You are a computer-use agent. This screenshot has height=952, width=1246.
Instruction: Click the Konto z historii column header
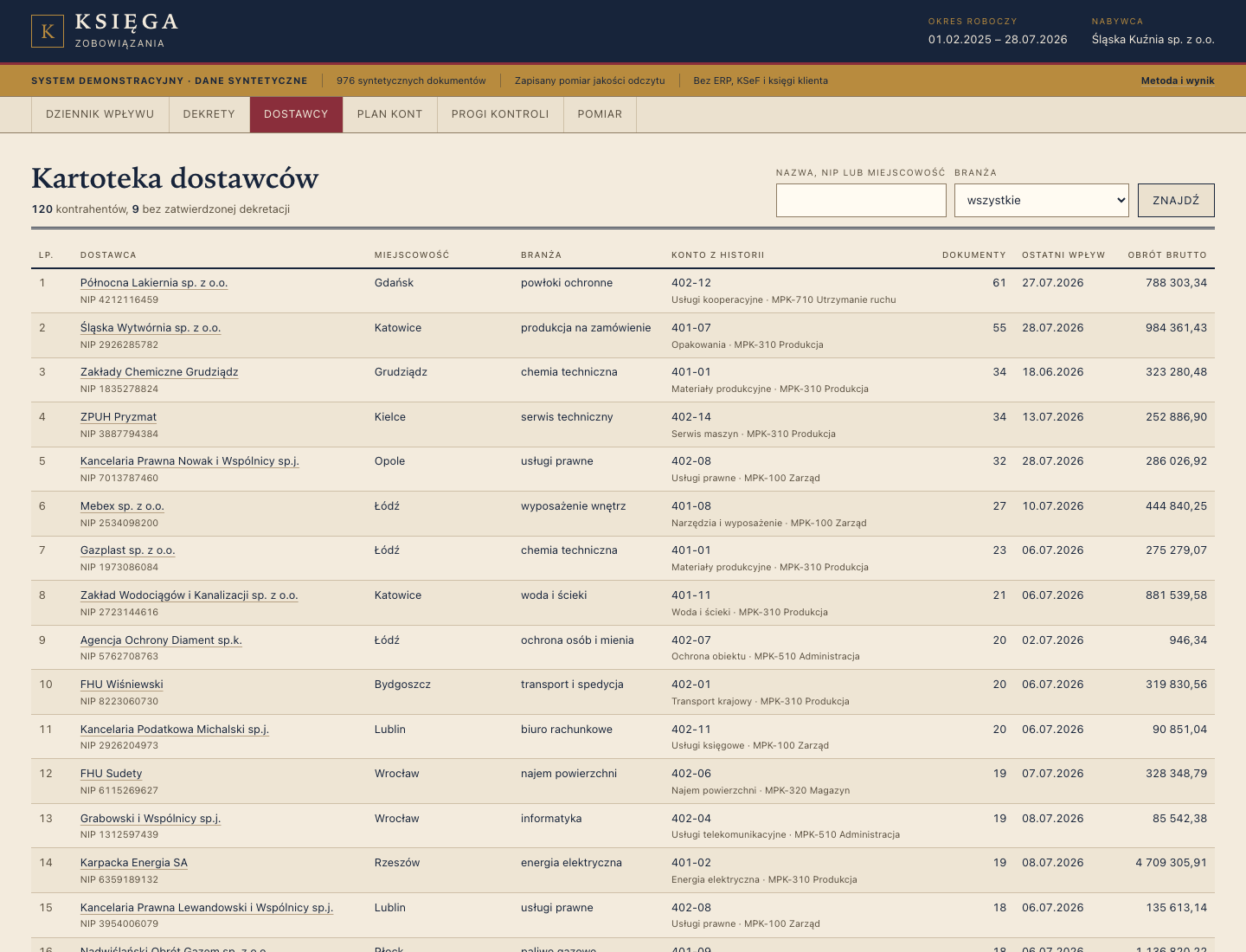[x=718, y=255]
